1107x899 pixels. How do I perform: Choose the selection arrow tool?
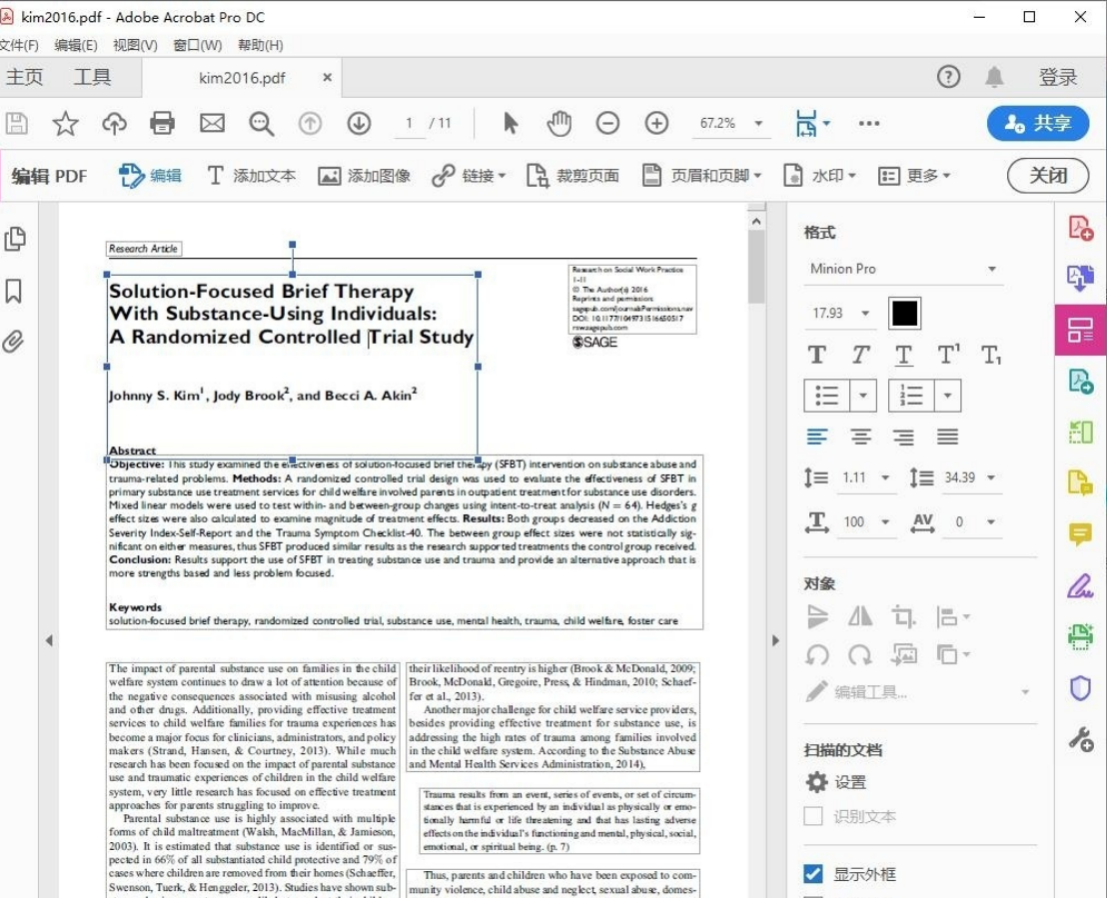(x=510, y=124)
